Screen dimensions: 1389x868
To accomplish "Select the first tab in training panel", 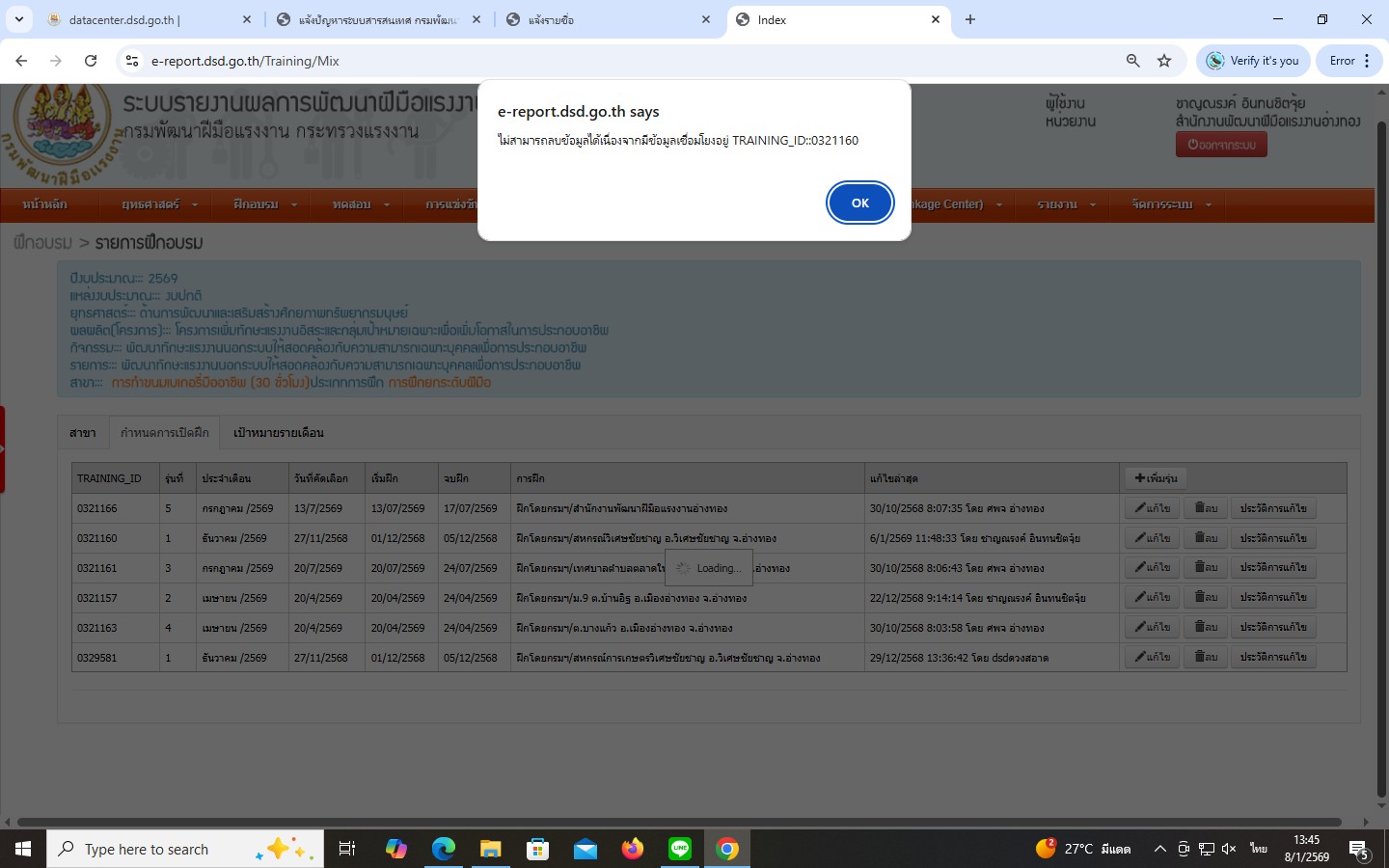I will 83,433.
